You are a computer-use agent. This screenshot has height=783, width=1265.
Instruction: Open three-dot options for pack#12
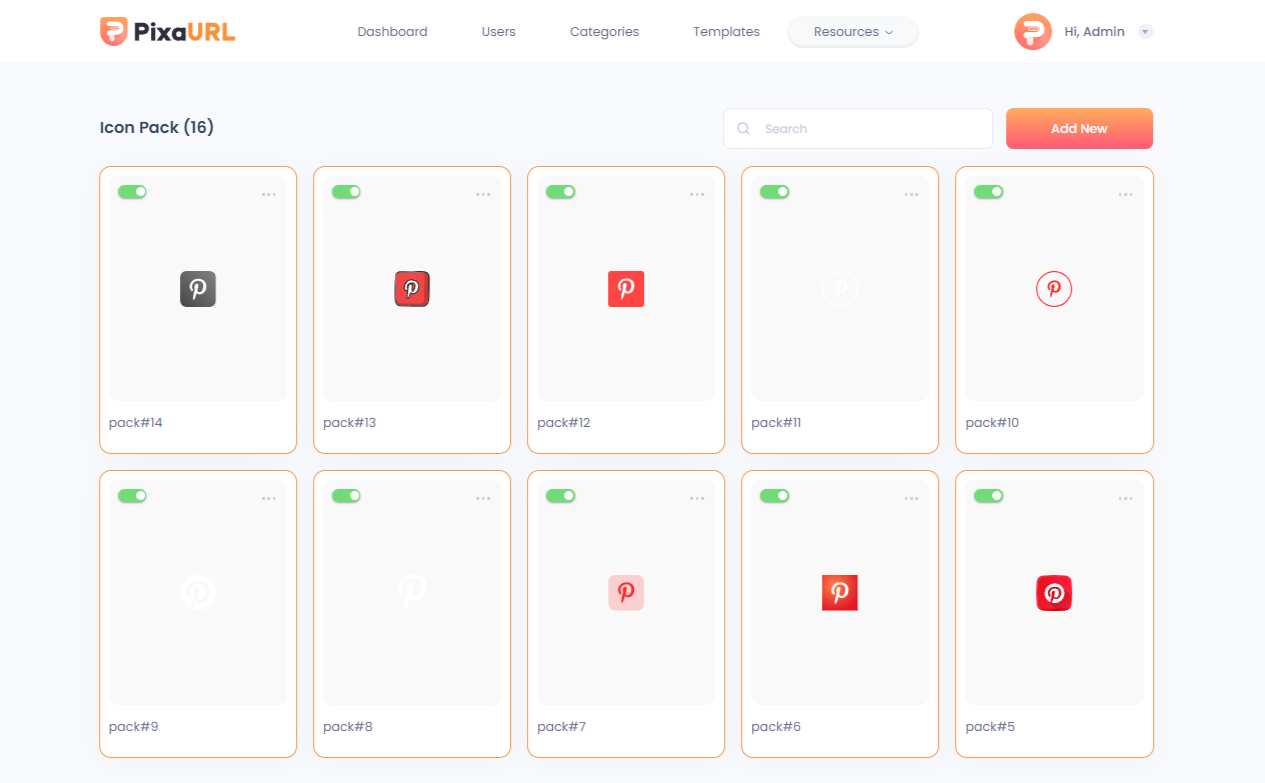coord(697,194)
